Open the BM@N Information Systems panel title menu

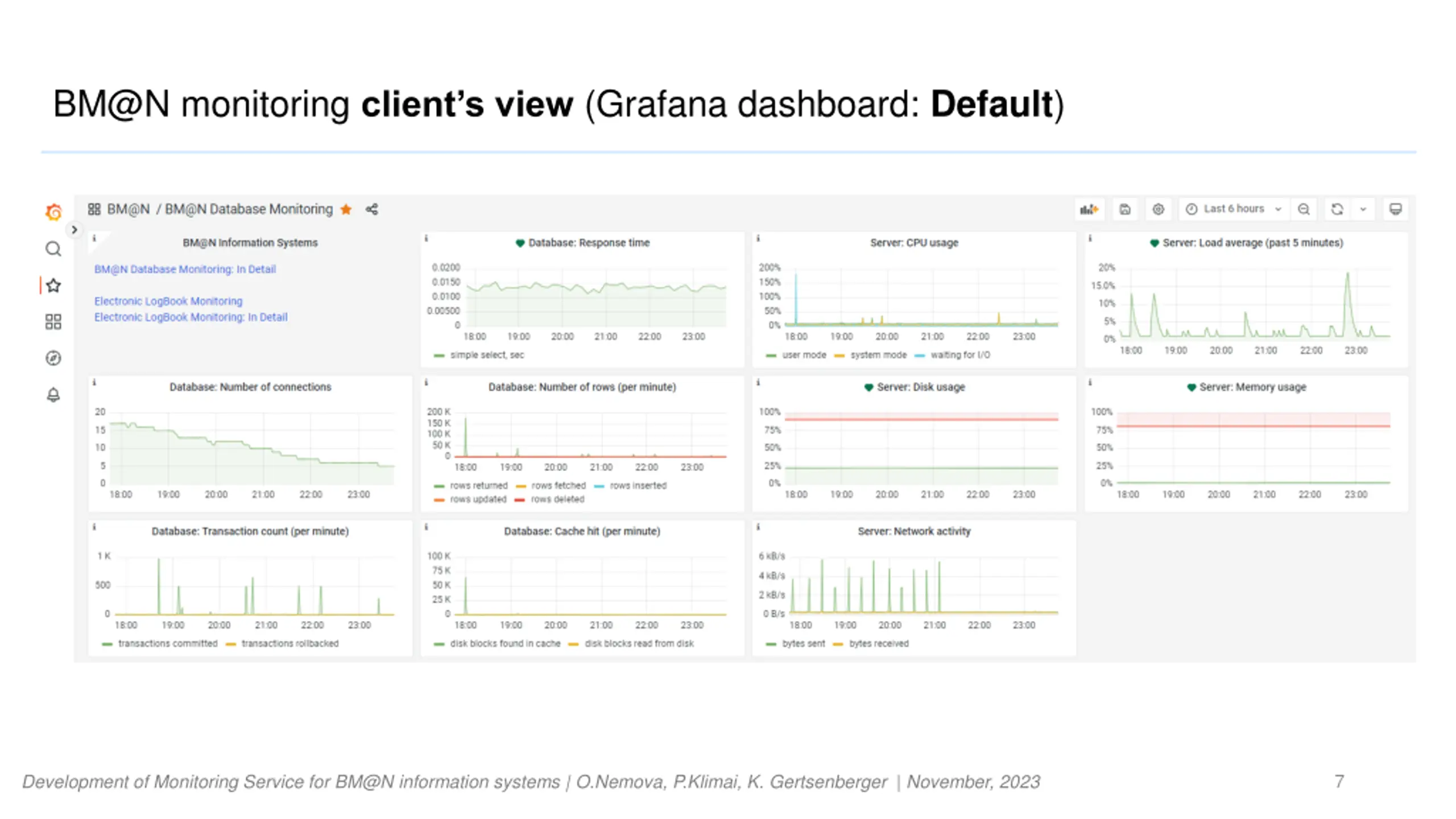[250, 243]
